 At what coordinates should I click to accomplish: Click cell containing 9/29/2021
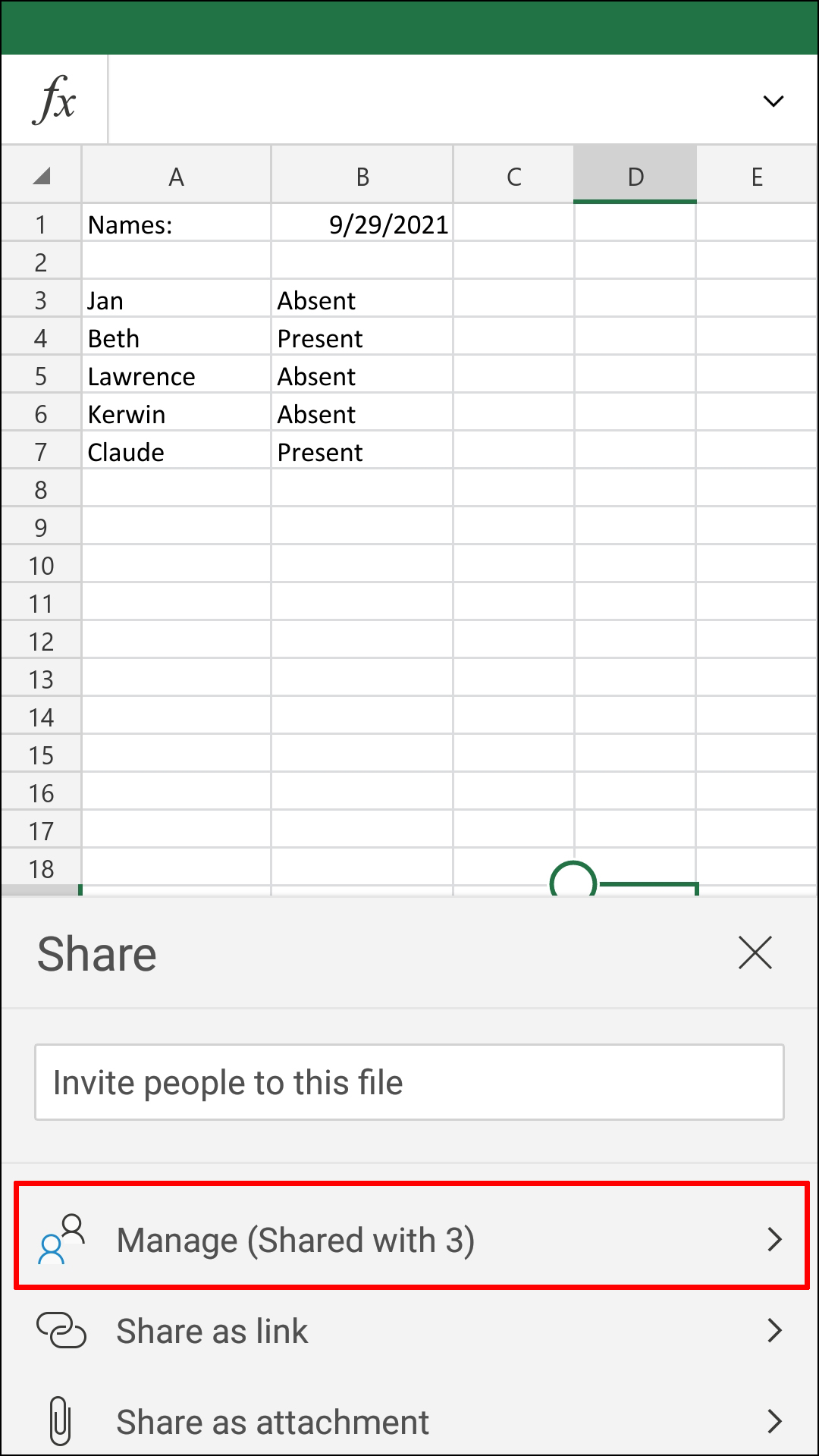(x=362, y=224)
